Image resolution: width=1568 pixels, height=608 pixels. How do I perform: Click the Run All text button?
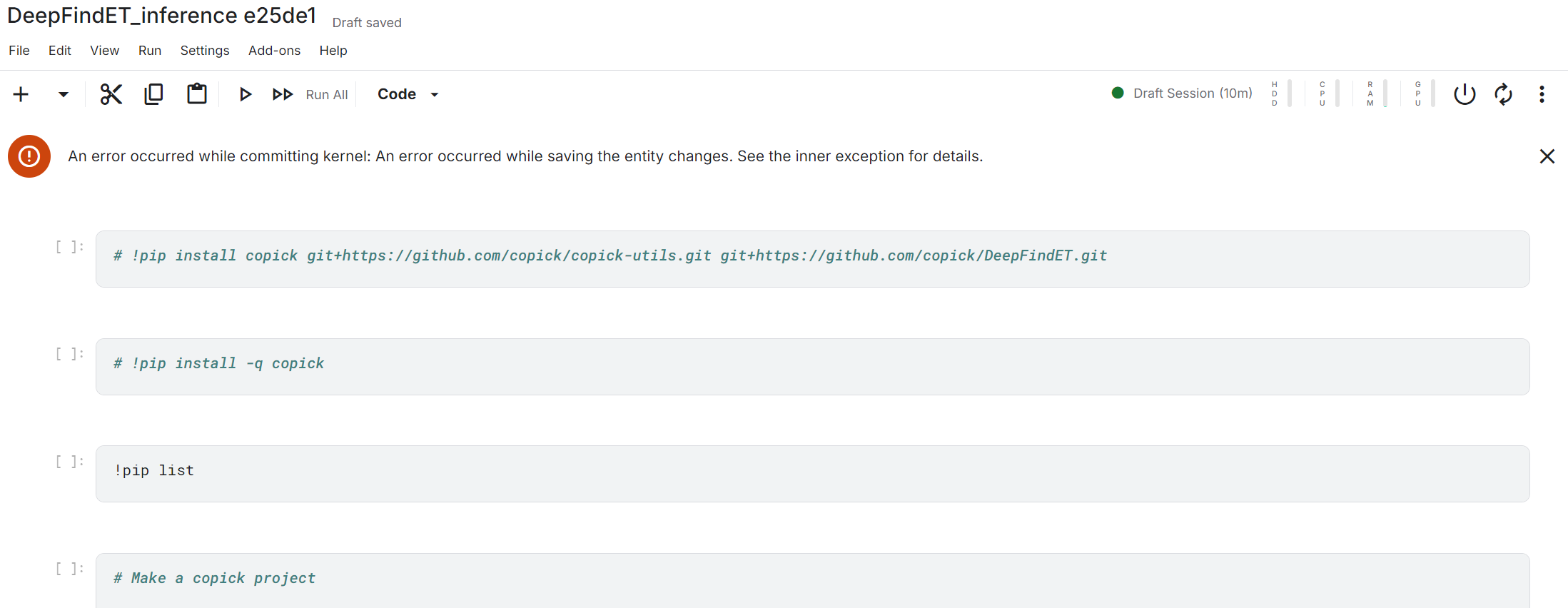[327, 95]
